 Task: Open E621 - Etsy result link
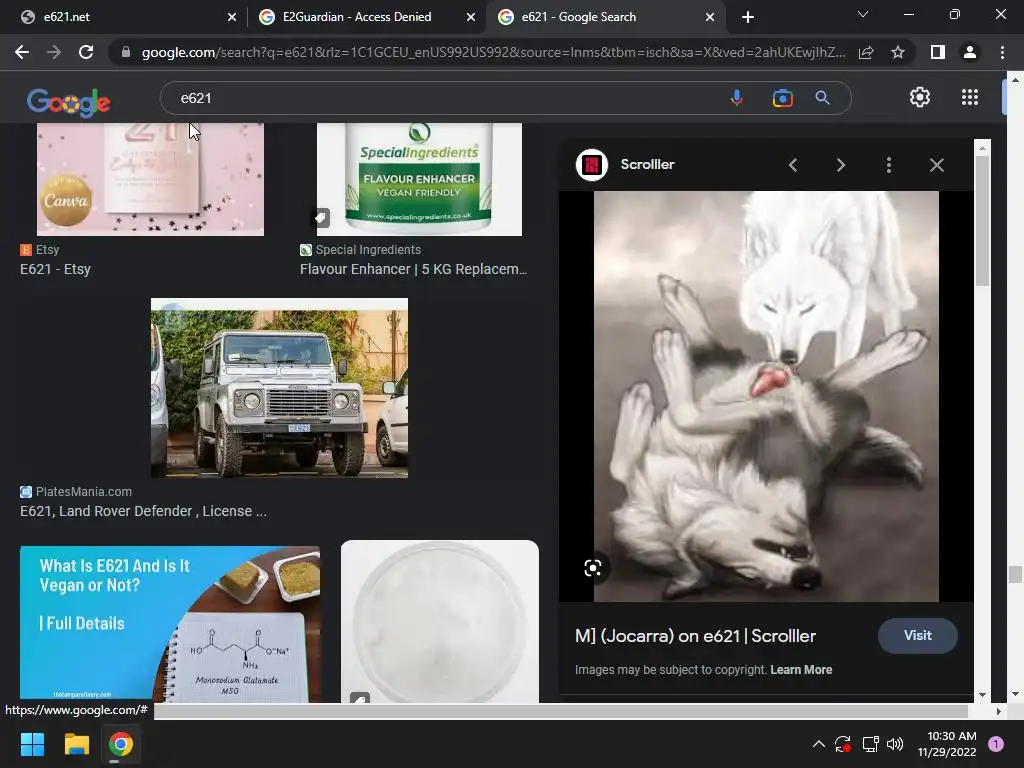pos(56,269)
